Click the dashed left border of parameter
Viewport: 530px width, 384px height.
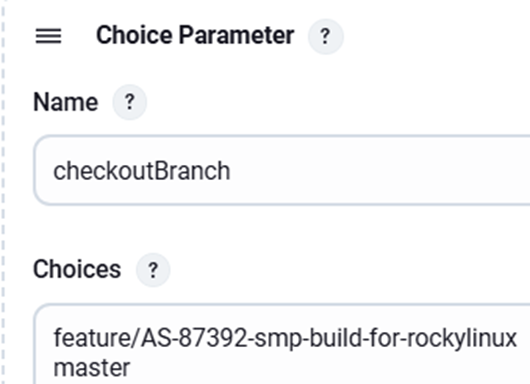coord(3,192)
